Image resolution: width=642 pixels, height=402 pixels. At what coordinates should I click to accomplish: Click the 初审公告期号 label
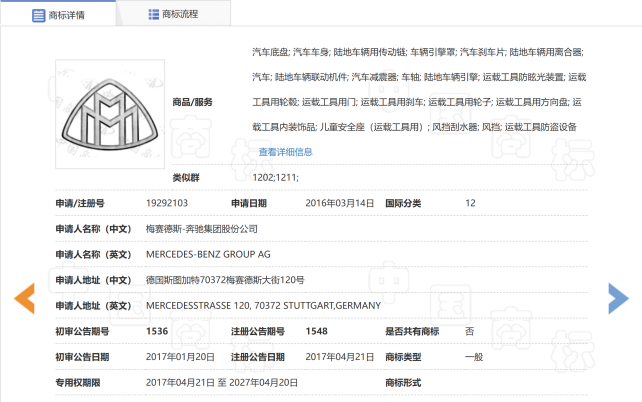82,331
